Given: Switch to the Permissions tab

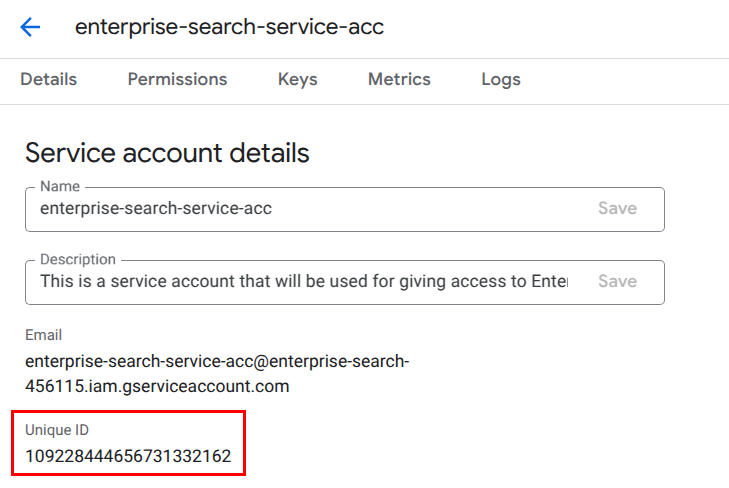Looking at the screenshot, I should 177,79.
